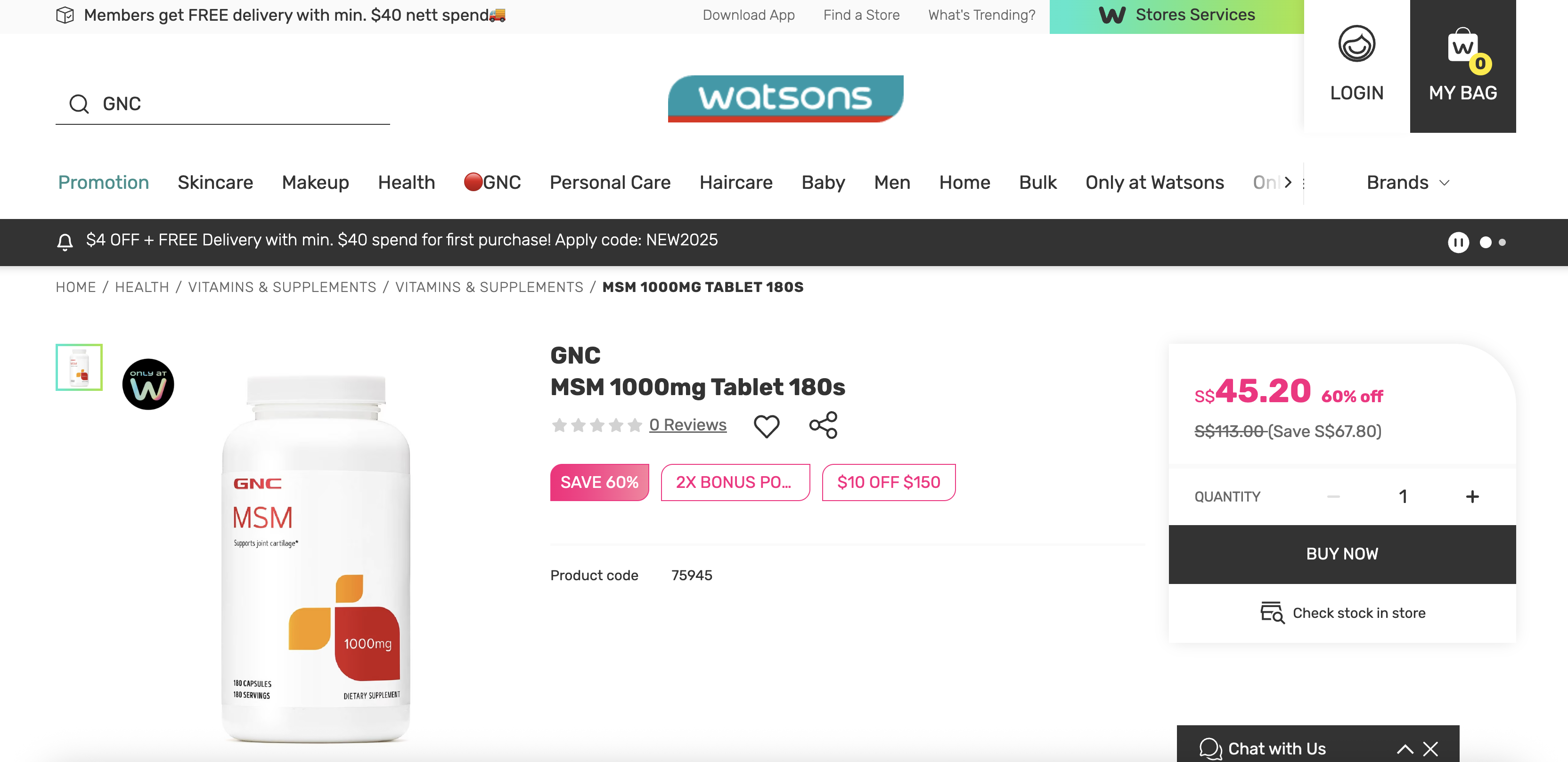The image size is (1568, 762).
Task: Click the share product icon
Action: pos(823,425)
